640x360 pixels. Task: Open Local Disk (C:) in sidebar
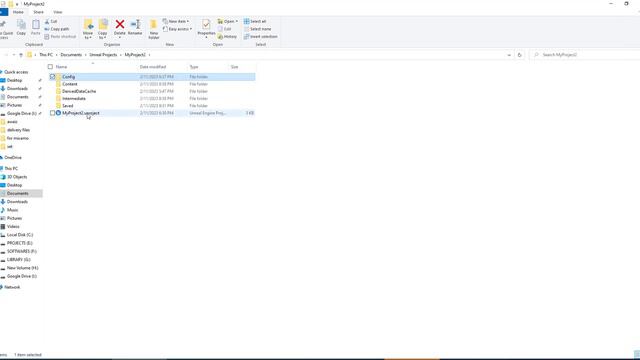pos(20,235)
